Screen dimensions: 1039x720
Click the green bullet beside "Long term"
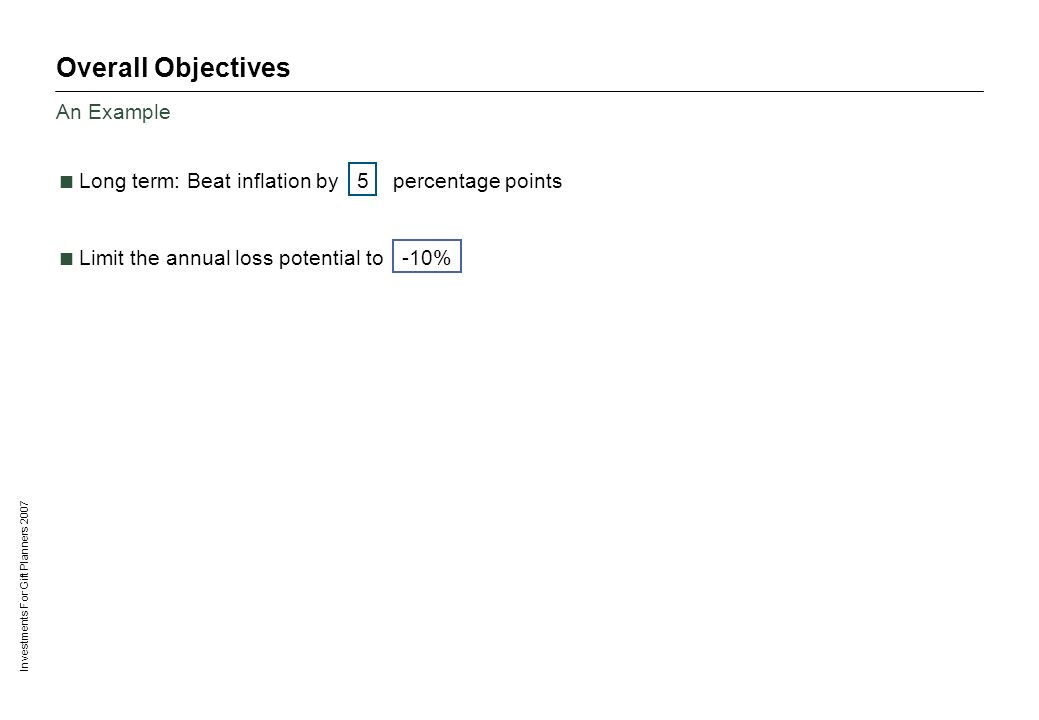66,182
